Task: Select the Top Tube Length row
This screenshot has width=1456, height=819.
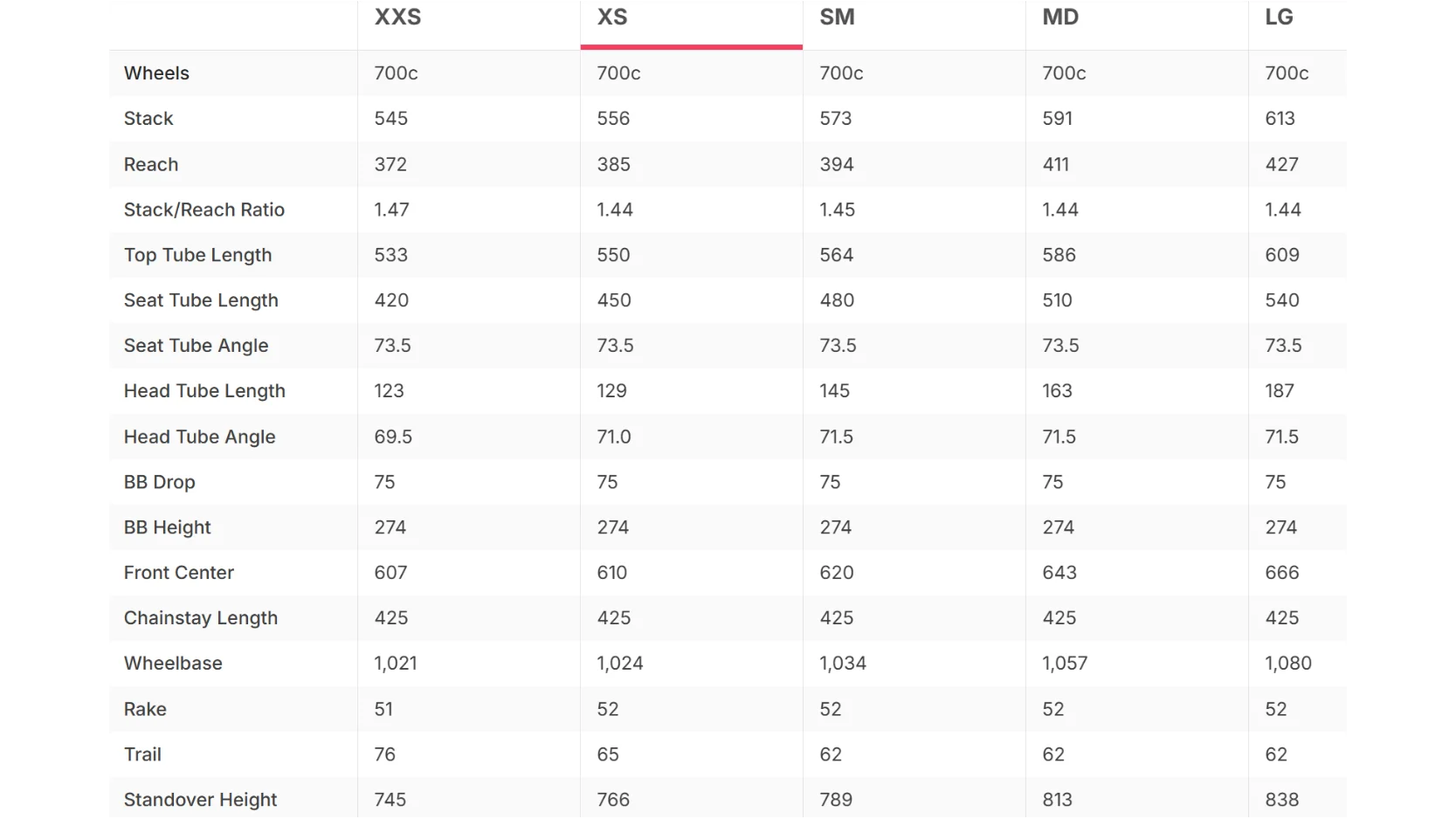Action: click(728, 255)
